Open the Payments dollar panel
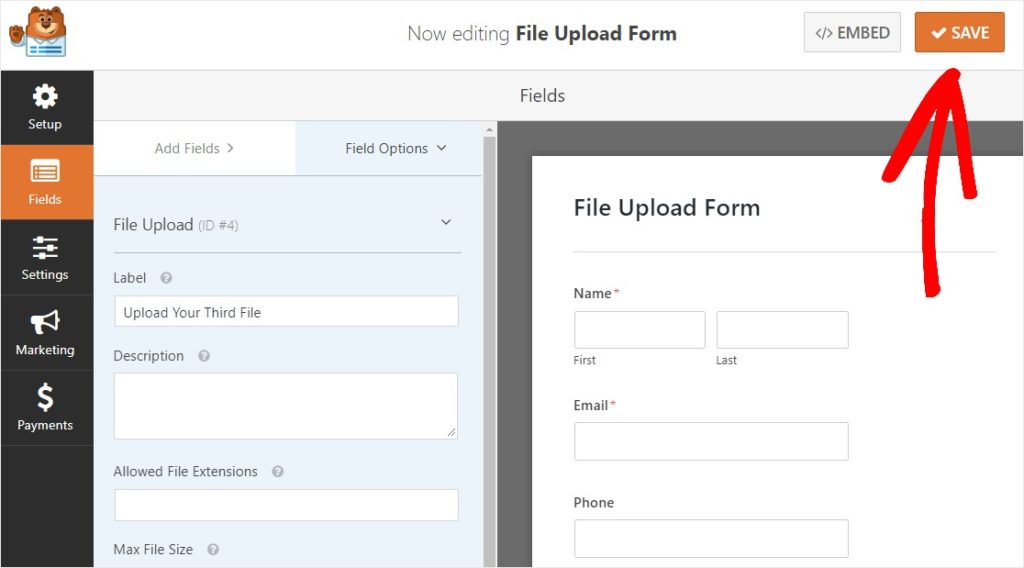 [46, 407]
